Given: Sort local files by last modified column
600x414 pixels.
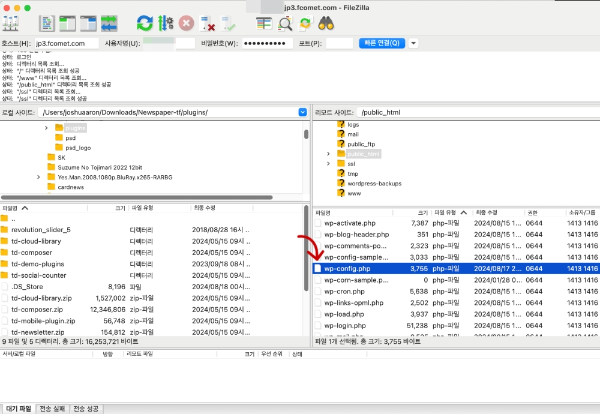Looking at the screenshot, I should click(x=221, y=208).
